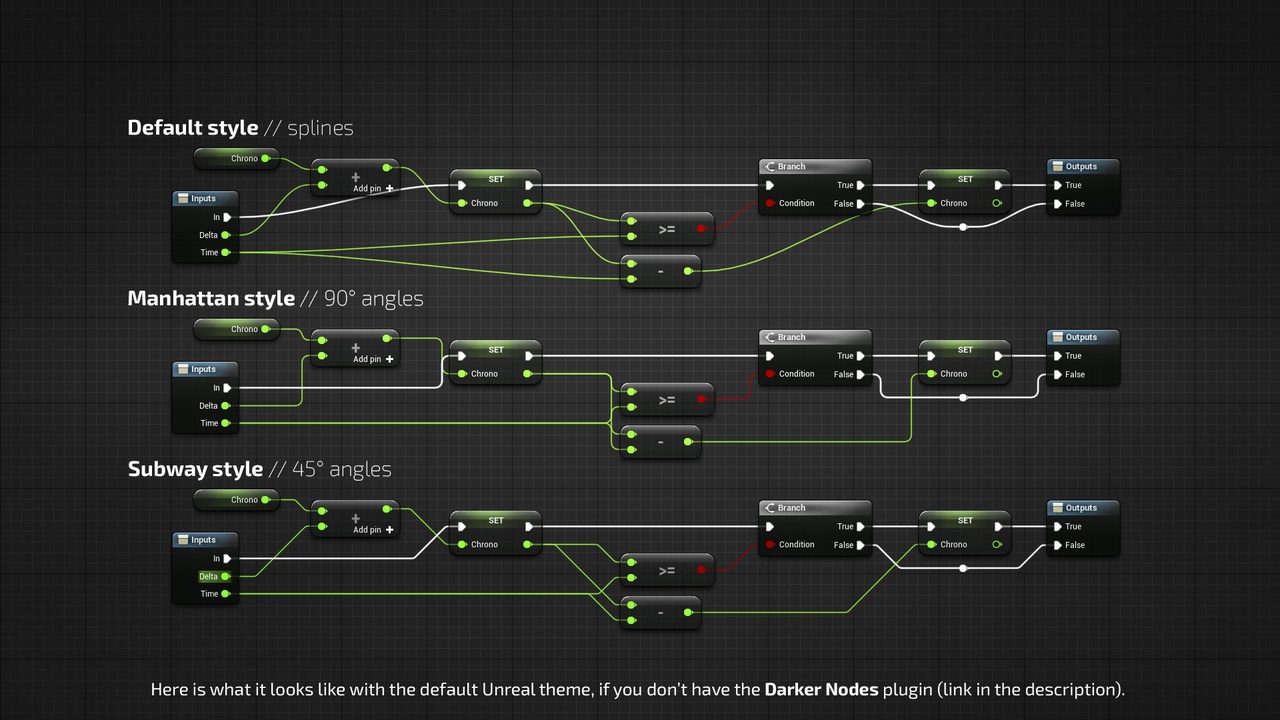1280x720 pixels.
Task: Click the bold Darker Nodes text in caption
Action: [821, 689]
